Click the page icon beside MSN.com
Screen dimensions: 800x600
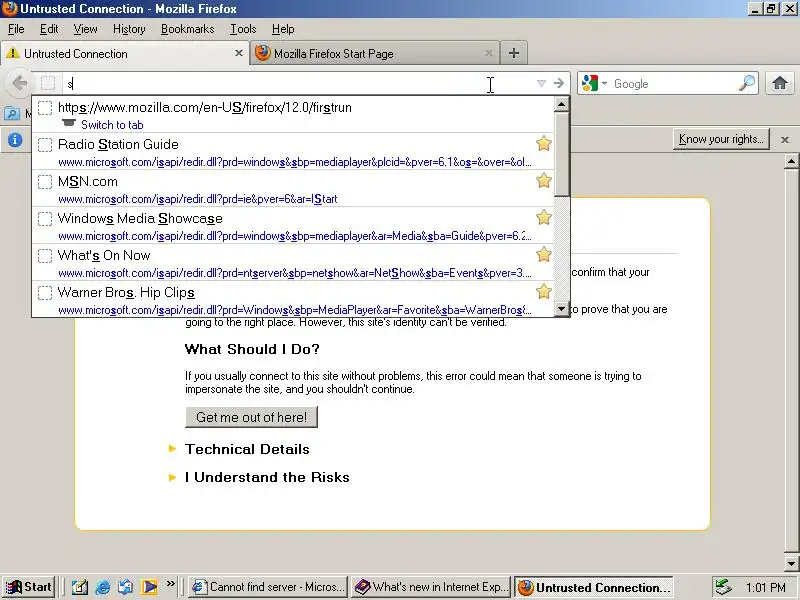45,182
